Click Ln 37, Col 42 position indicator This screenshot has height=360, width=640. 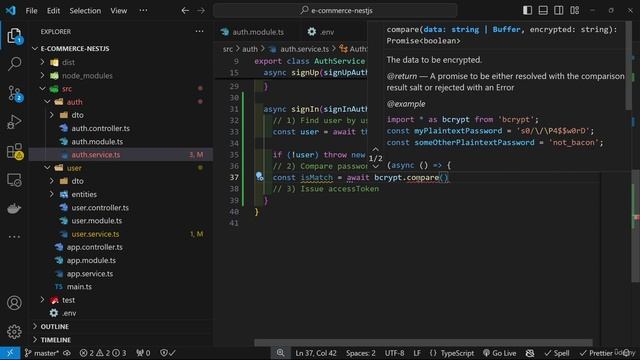point(316,353)
